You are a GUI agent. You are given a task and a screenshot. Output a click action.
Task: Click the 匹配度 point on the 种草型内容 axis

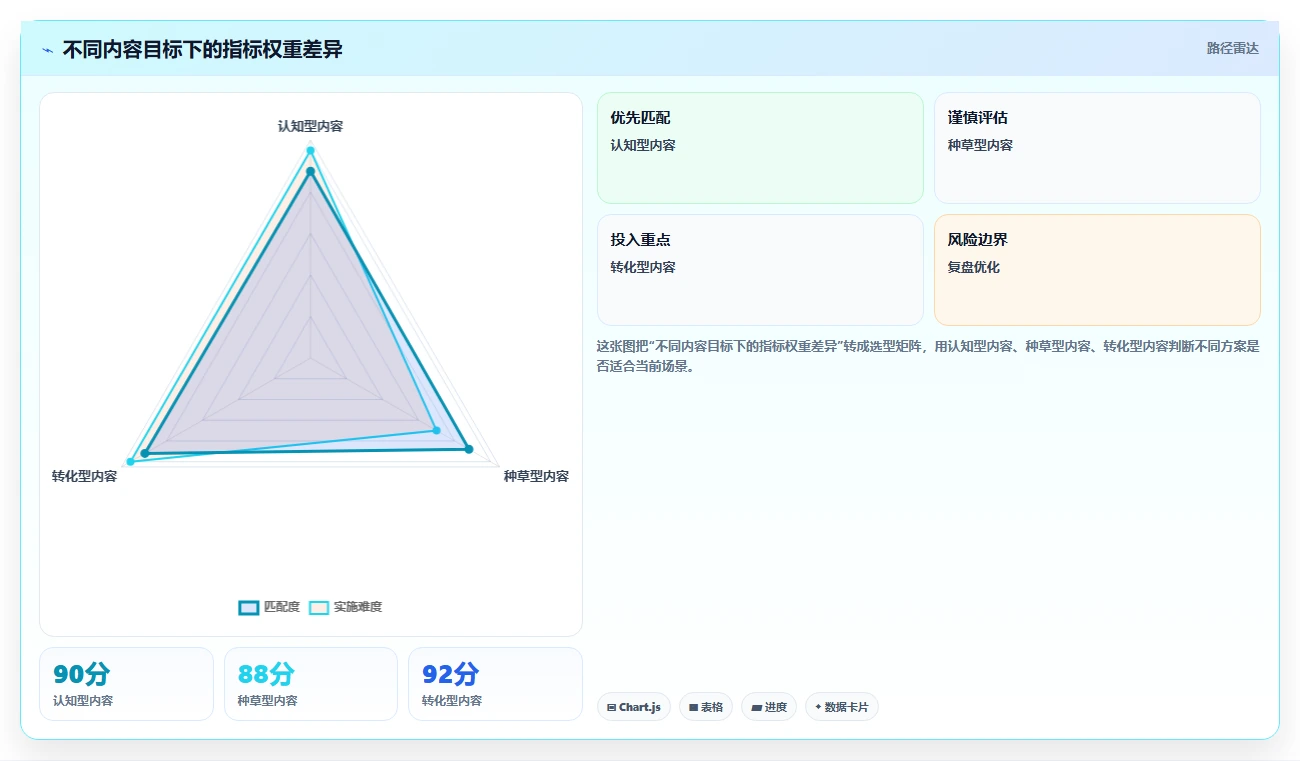click(x=468, y=449)
